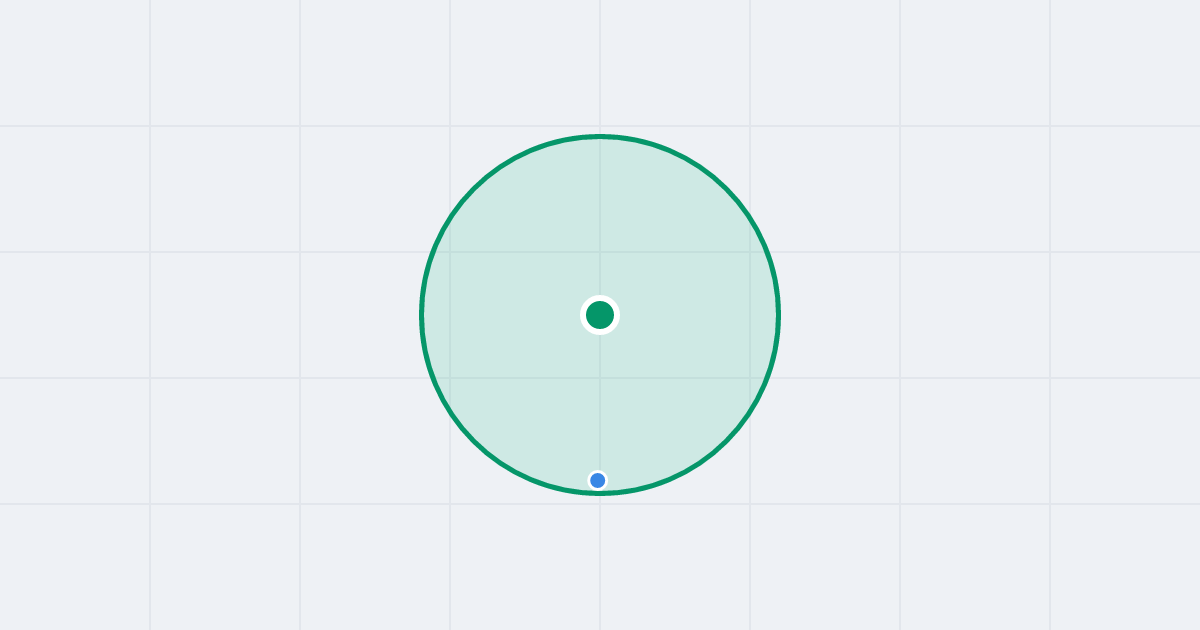Click where the outline crosses the upper gridline, left side
The height and width of the screenshot is (630, 1200).
432,252
